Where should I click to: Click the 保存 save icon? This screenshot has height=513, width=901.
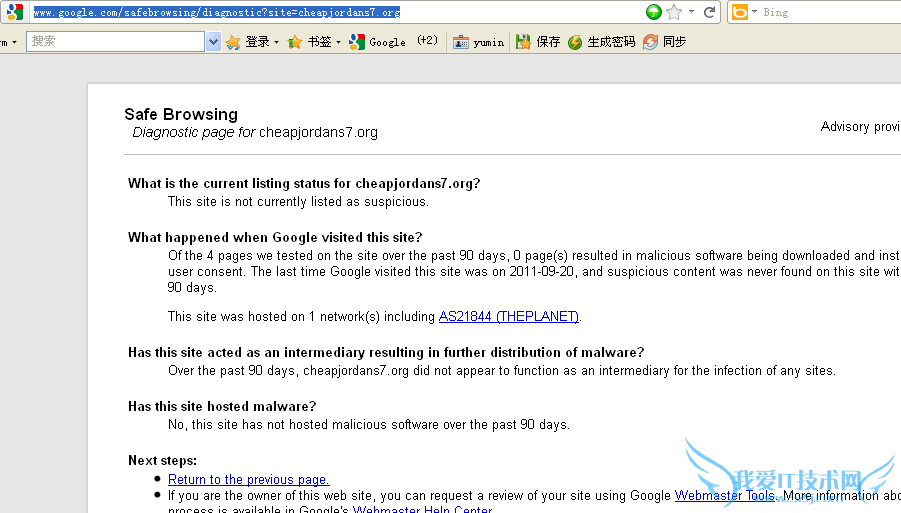[x=523, y=42]
